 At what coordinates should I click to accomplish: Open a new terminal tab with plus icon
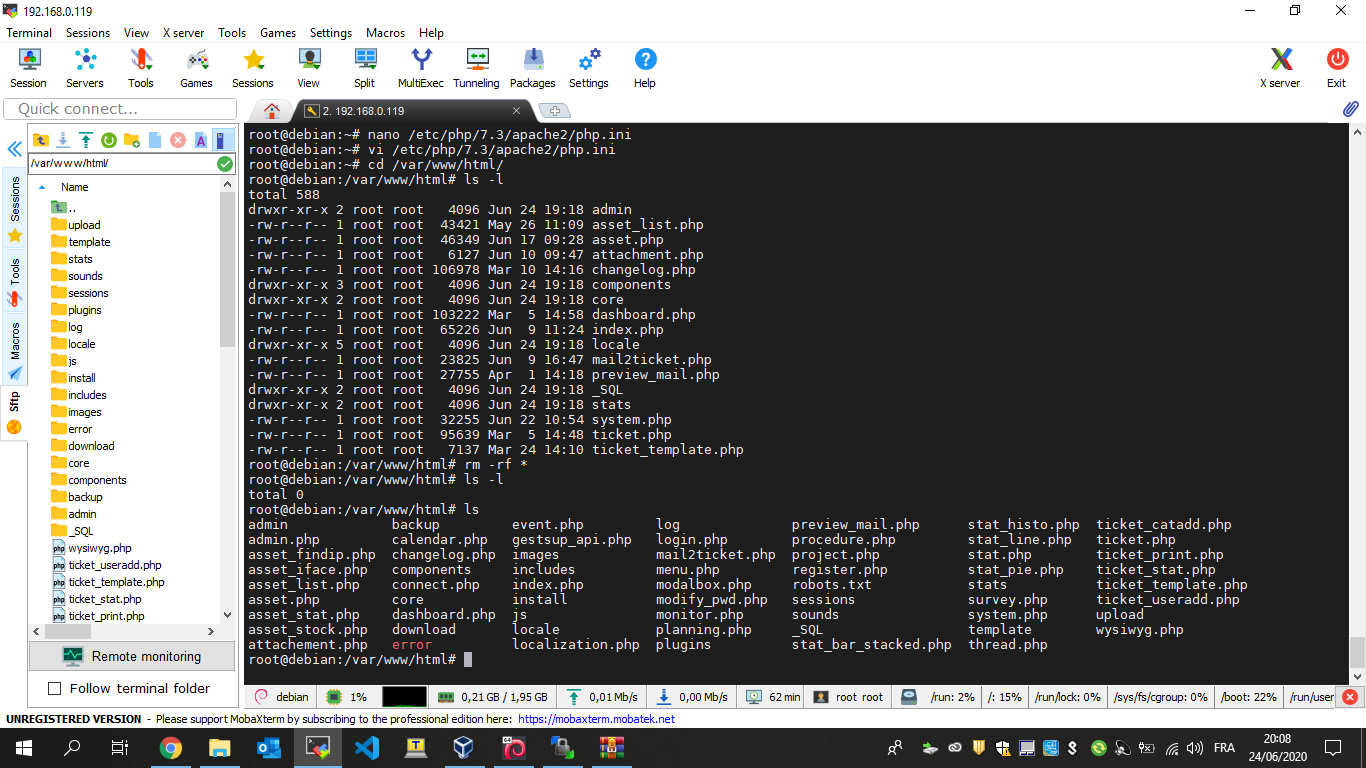pyautogui.click(x=554, y=111)
